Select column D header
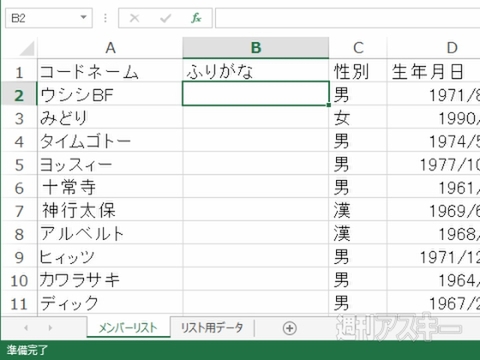 point(434,48)
